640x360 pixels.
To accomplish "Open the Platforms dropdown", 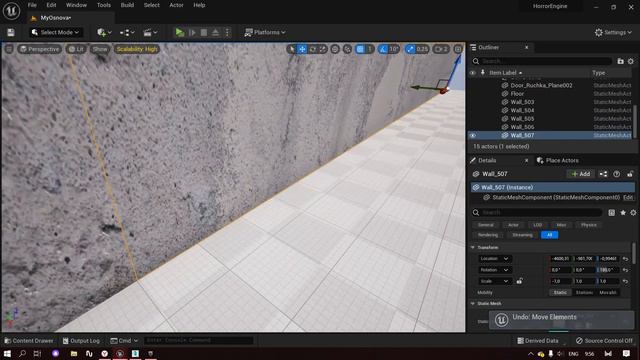I will click(x=265, y=33).
